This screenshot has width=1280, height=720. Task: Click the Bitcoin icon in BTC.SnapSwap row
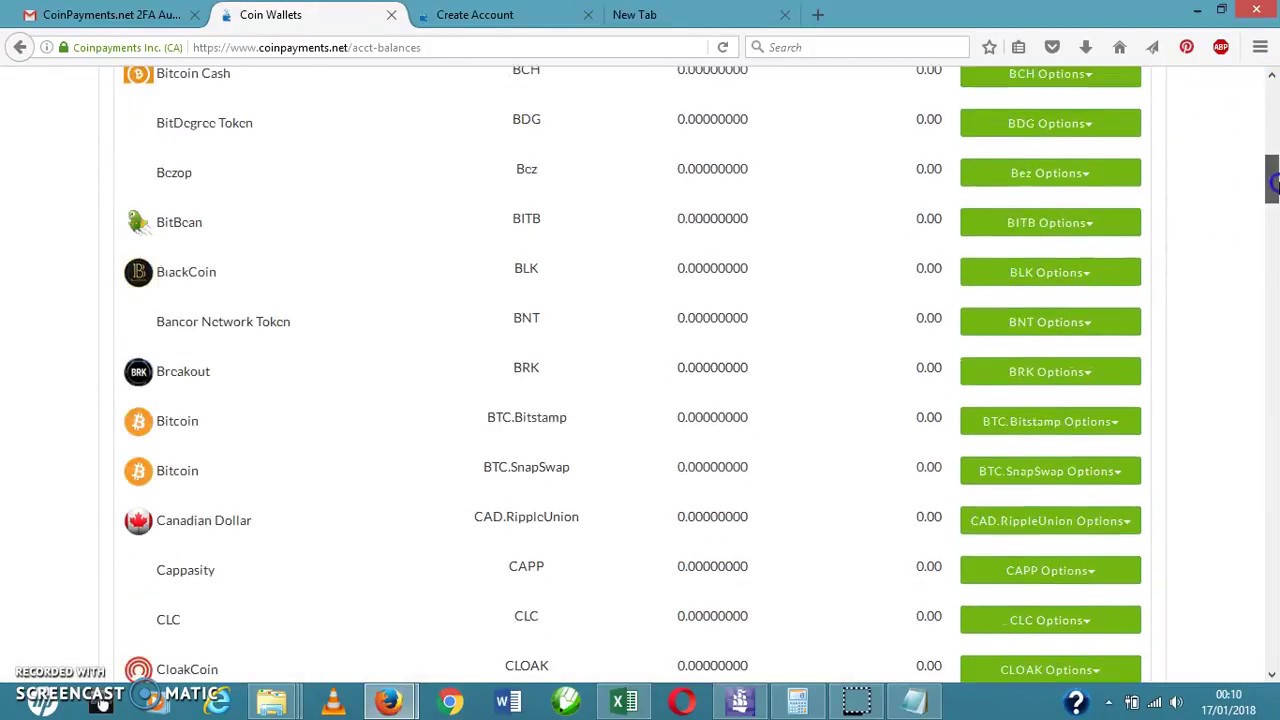[138, 471]
